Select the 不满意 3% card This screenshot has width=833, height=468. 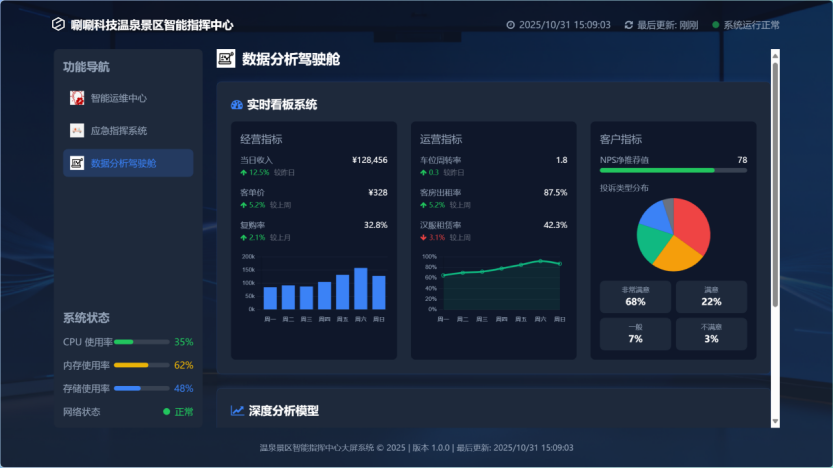(711, 334)
